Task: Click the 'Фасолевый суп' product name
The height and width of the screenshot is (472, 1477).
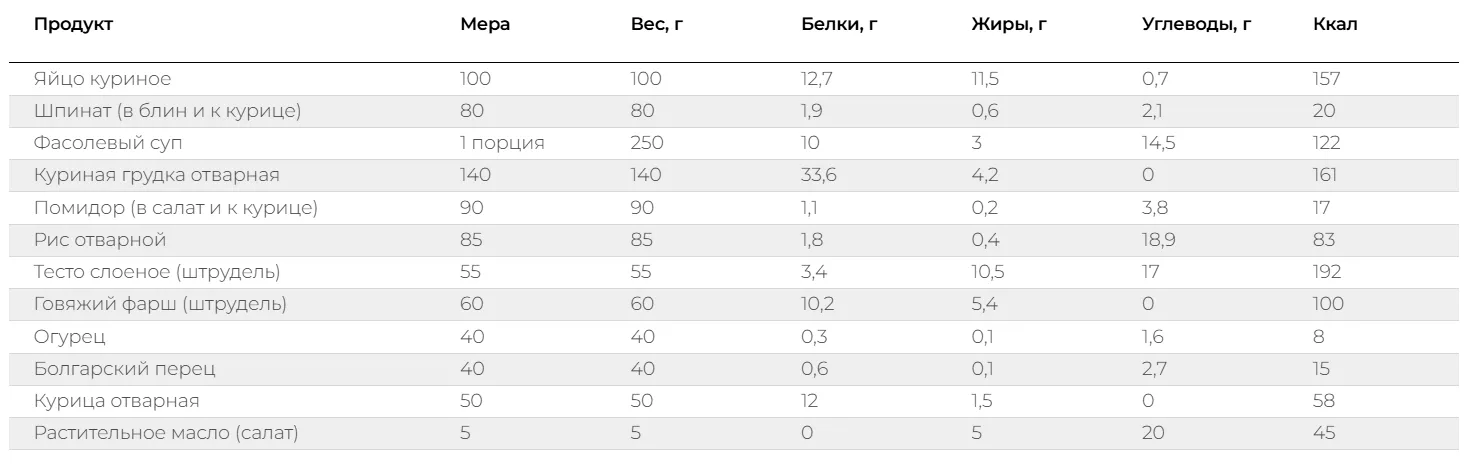Action: [x=108, y=143]
